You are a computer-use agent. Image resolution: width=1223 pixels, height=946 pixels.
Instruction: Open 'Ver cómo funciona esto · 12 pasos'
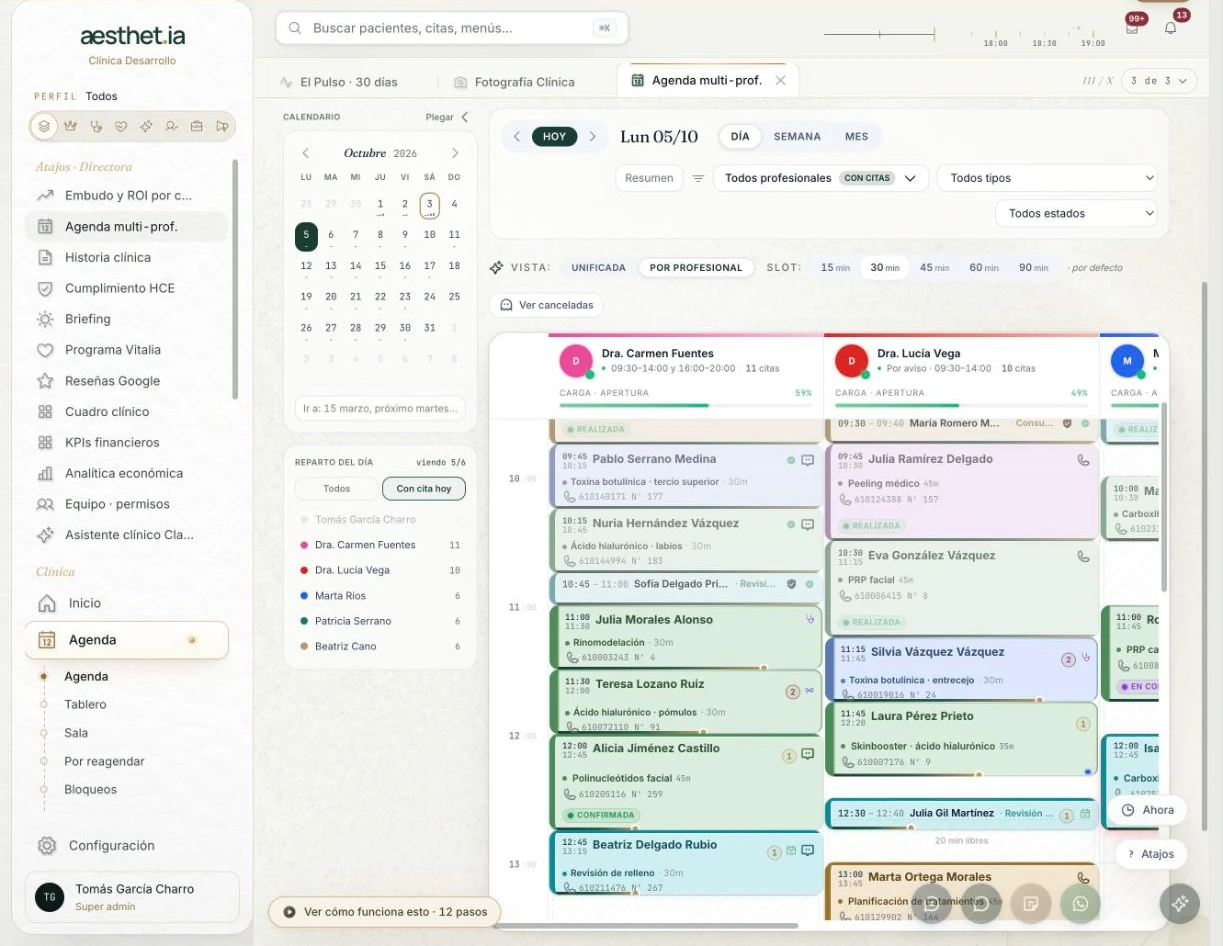(384, 912)
